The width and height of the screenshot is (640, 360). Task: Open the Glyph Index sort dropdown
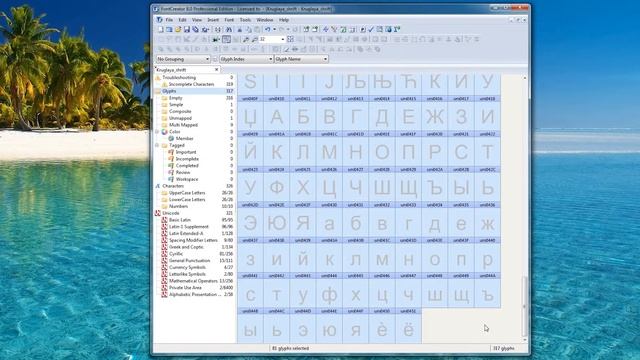(x=246, y=59)
